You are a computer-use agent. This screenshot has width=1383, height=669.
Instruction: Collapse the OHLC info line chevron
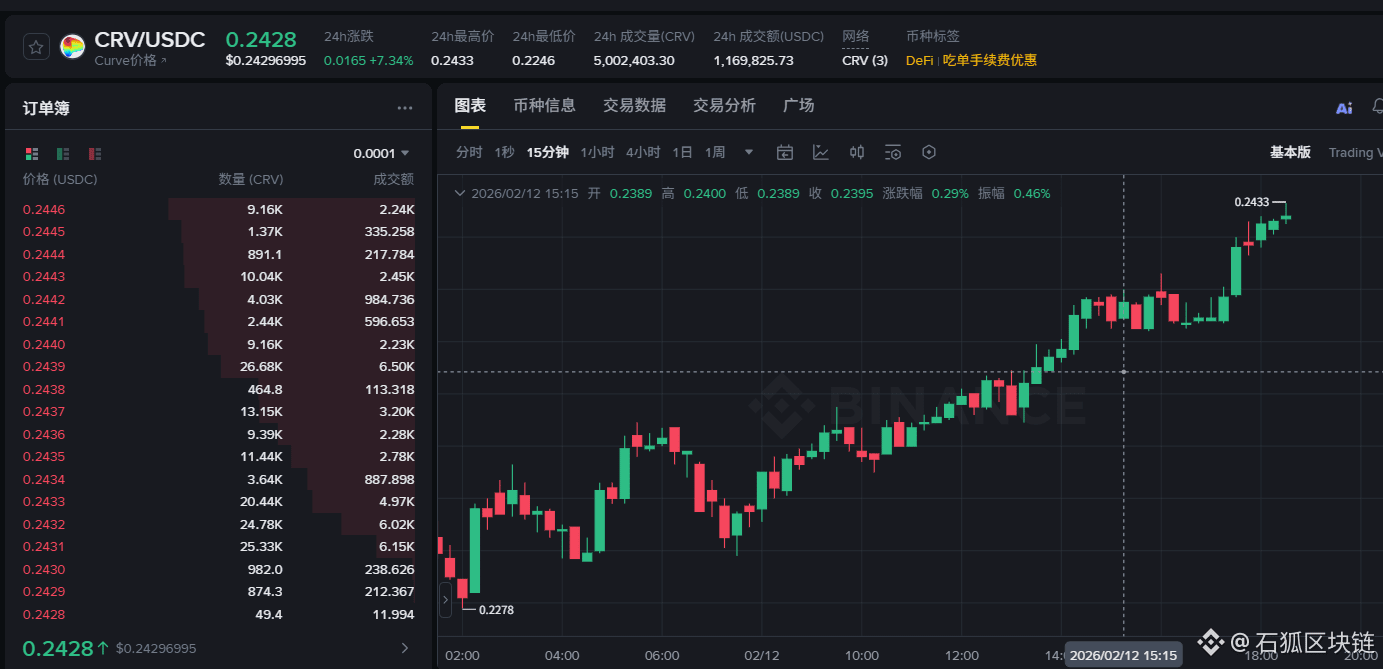(x=459, y=193)
